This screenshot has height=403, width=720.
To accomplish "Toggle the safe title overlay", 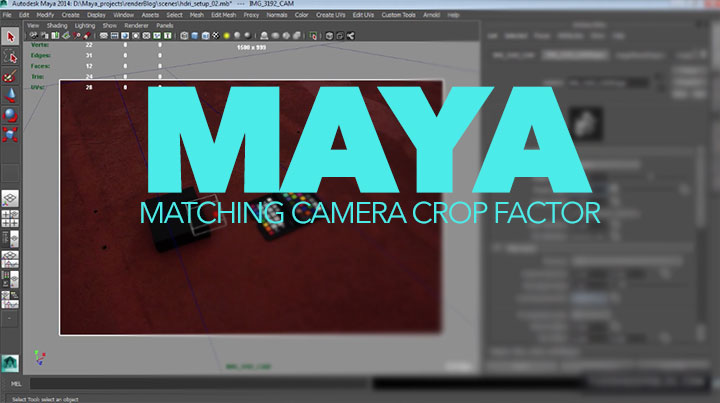I will [x=167, y=36].
